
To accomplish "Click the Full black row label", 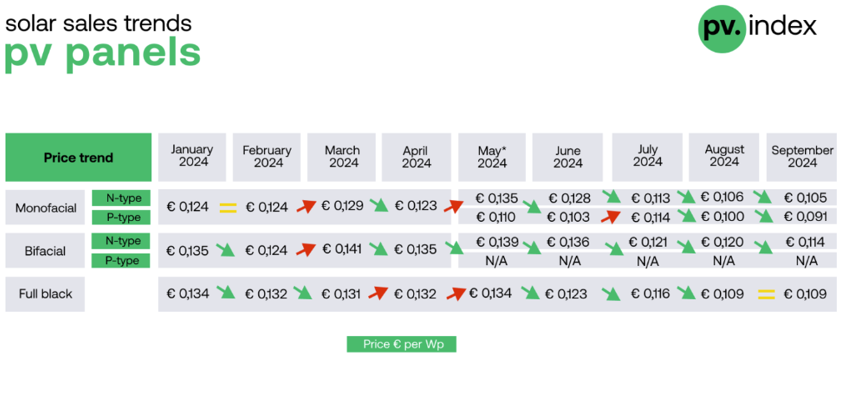I will click(45, 294).
